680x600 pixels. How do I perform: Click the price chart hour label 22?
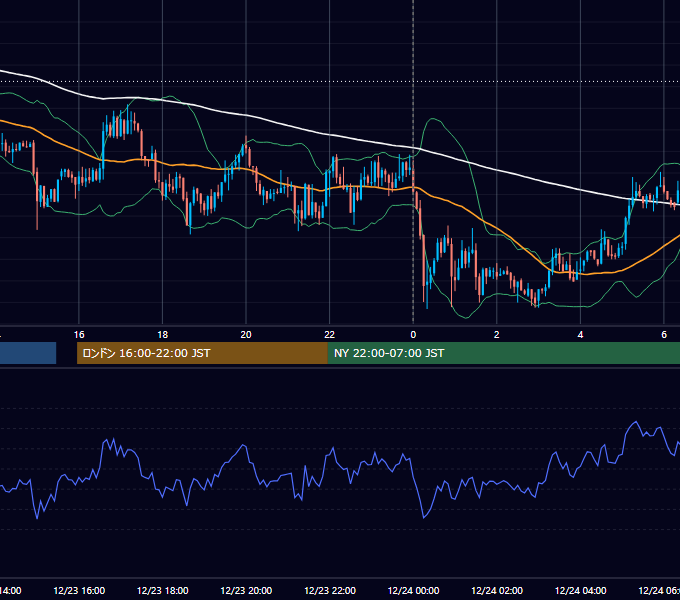(330, 335)
